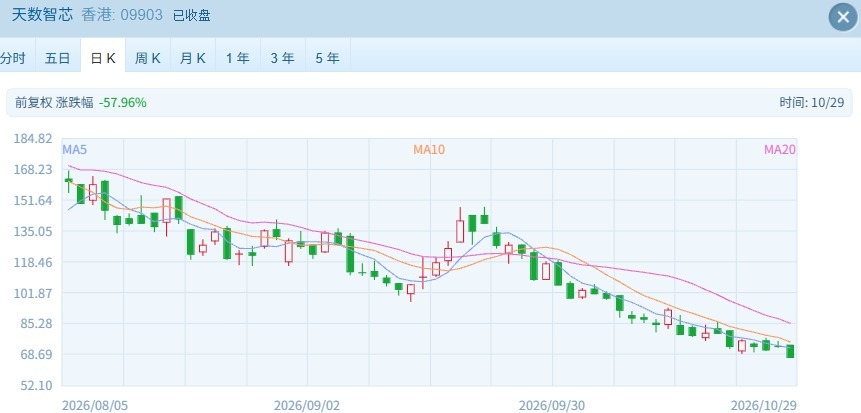Click the MA5 legend label
Viewport: 861px width, 413px height.
coord(75,149)
